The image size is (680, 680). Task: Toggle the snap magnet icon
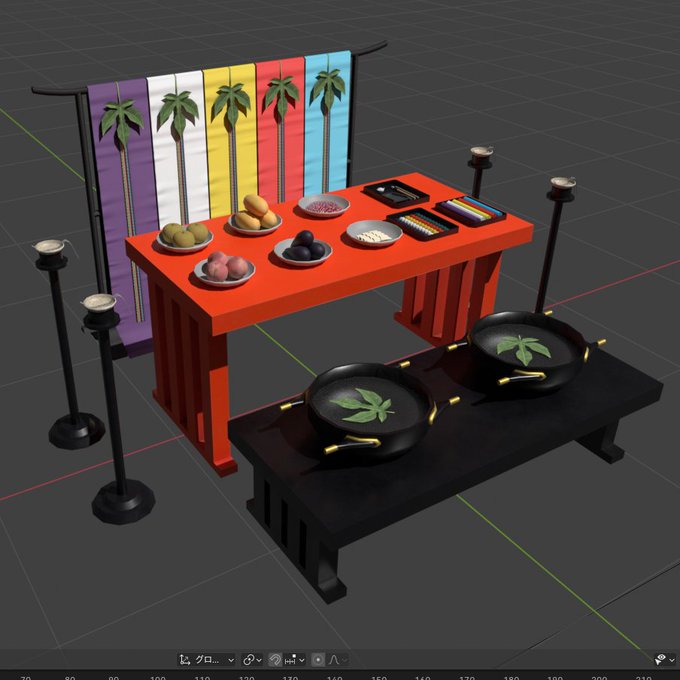pos(275,660)
